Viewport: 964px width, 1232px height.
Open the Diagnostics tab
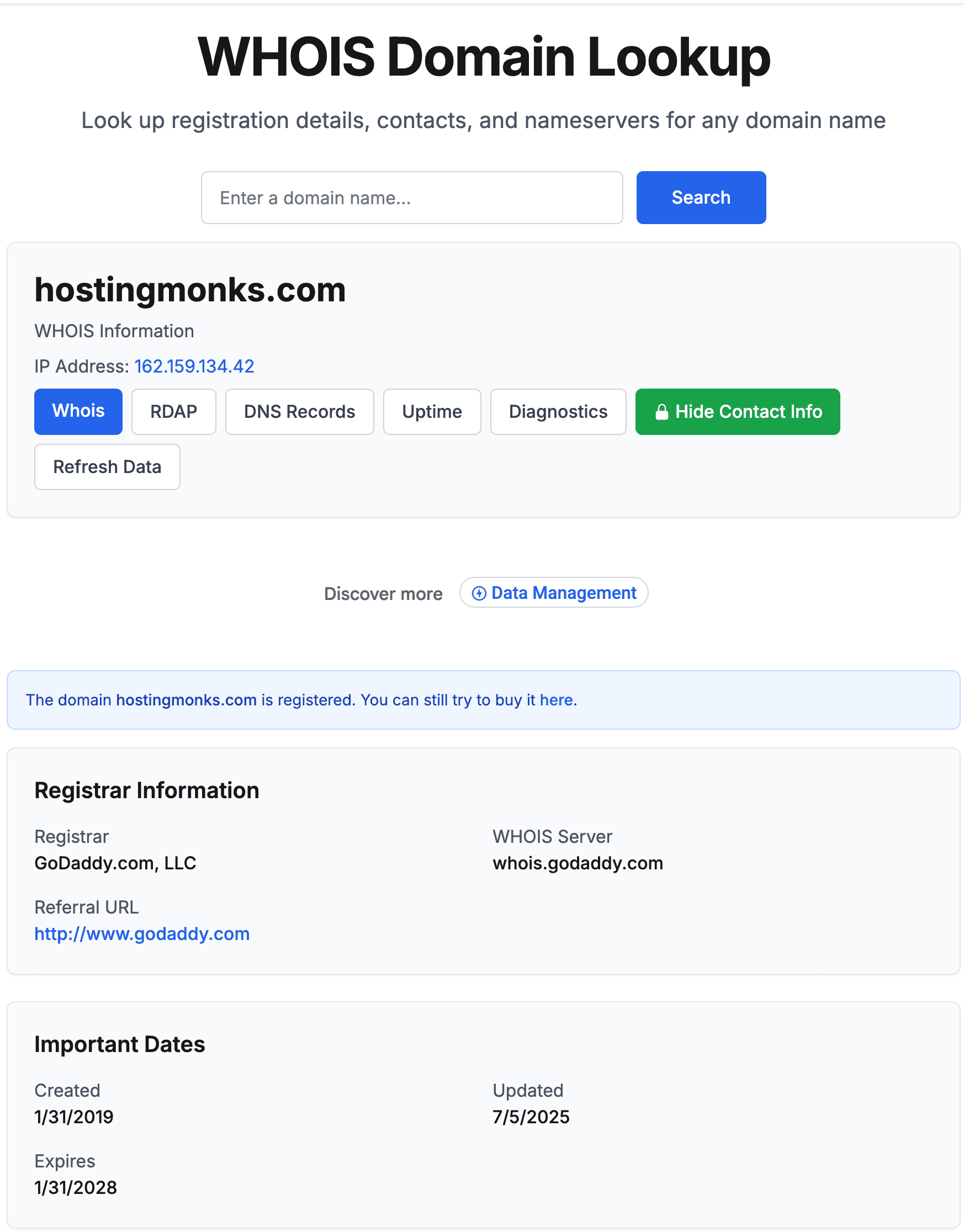tap(558, 411)
